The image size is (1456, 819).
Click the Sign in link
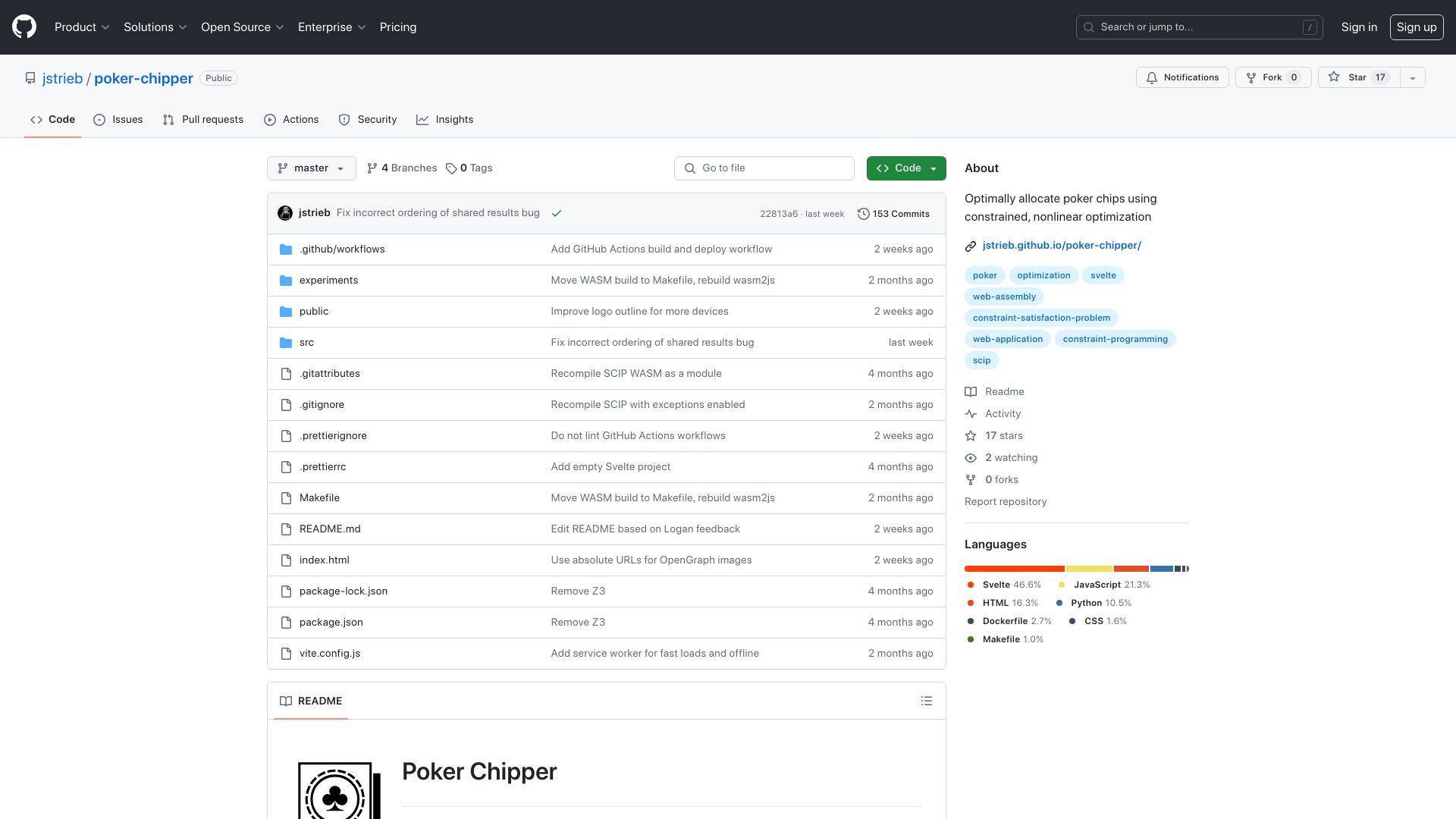(1359, 27)
